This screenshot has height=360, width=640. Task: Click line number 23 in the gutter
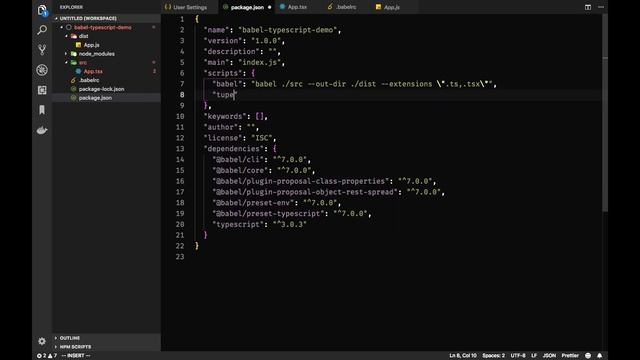pyautogui.click(x=180, y=257)
